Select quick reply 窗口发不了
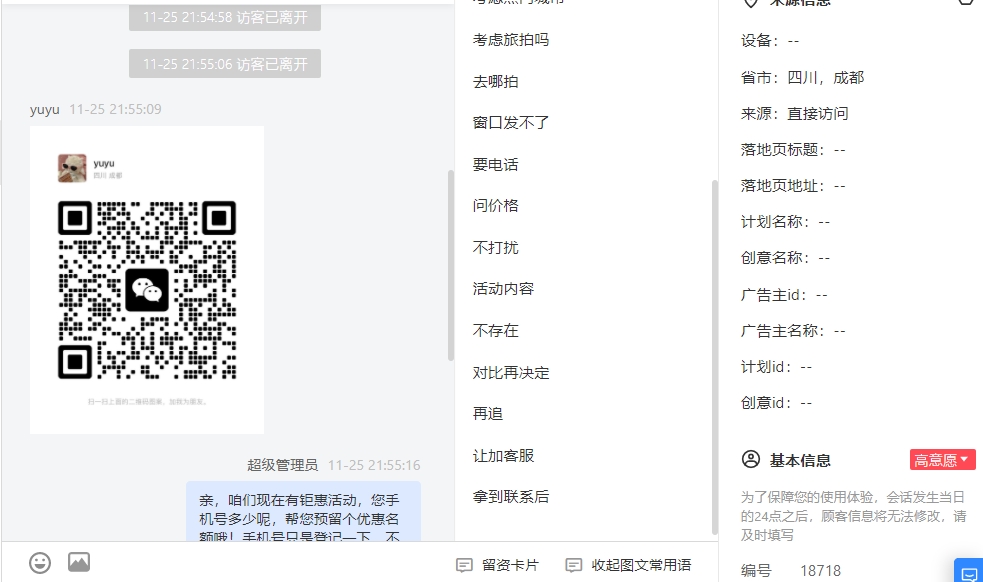This screenshot has height=582, width=983. (511, 122)
